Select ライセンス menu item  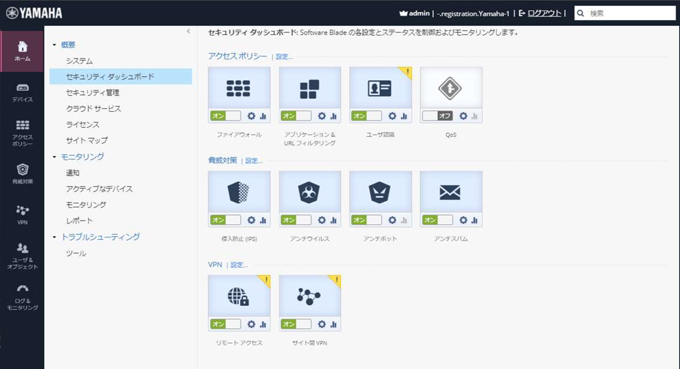[82, 124]
